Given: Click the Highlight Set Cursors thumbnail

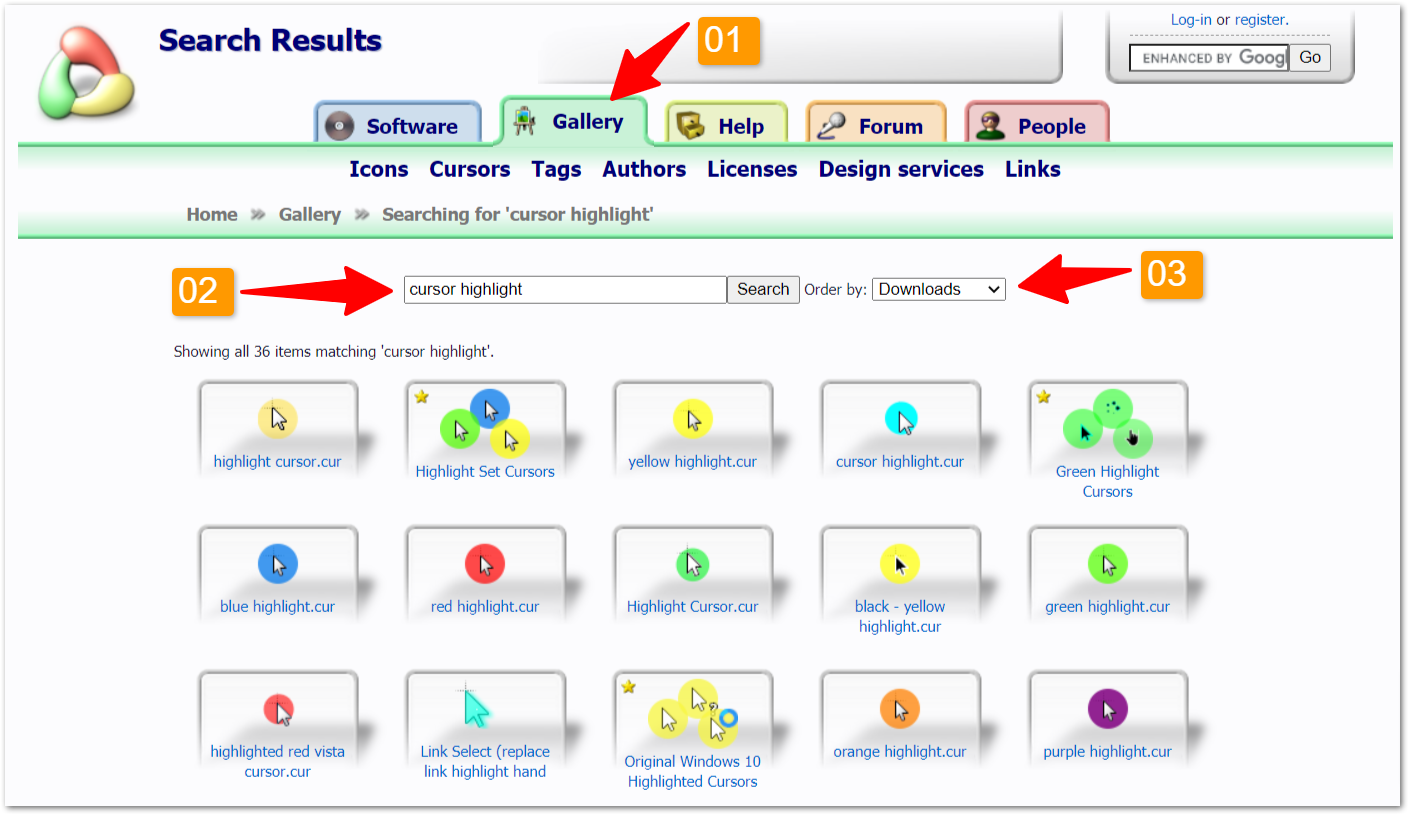Looking at the screenshot, I should pyautogui.click(x=485, y=423).
